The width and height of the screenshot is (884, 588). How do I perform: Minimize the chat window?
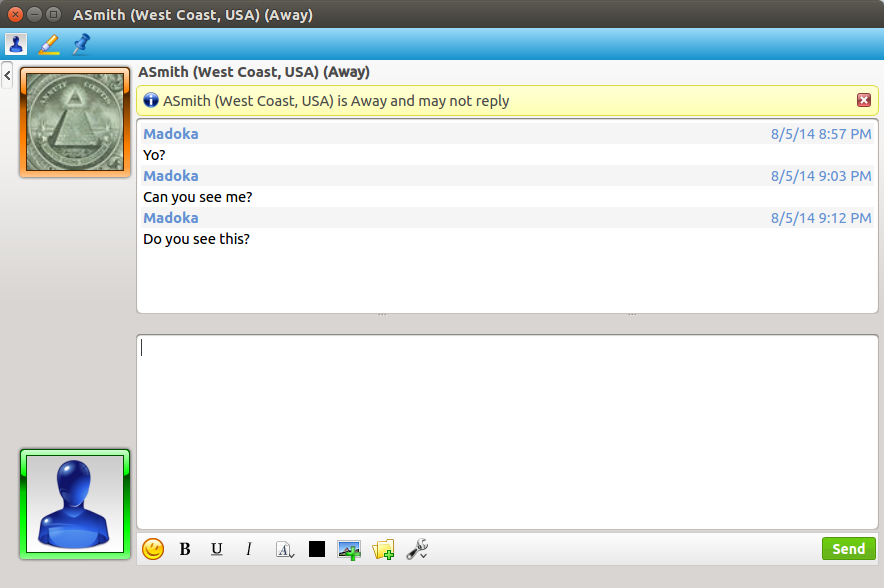35,14
